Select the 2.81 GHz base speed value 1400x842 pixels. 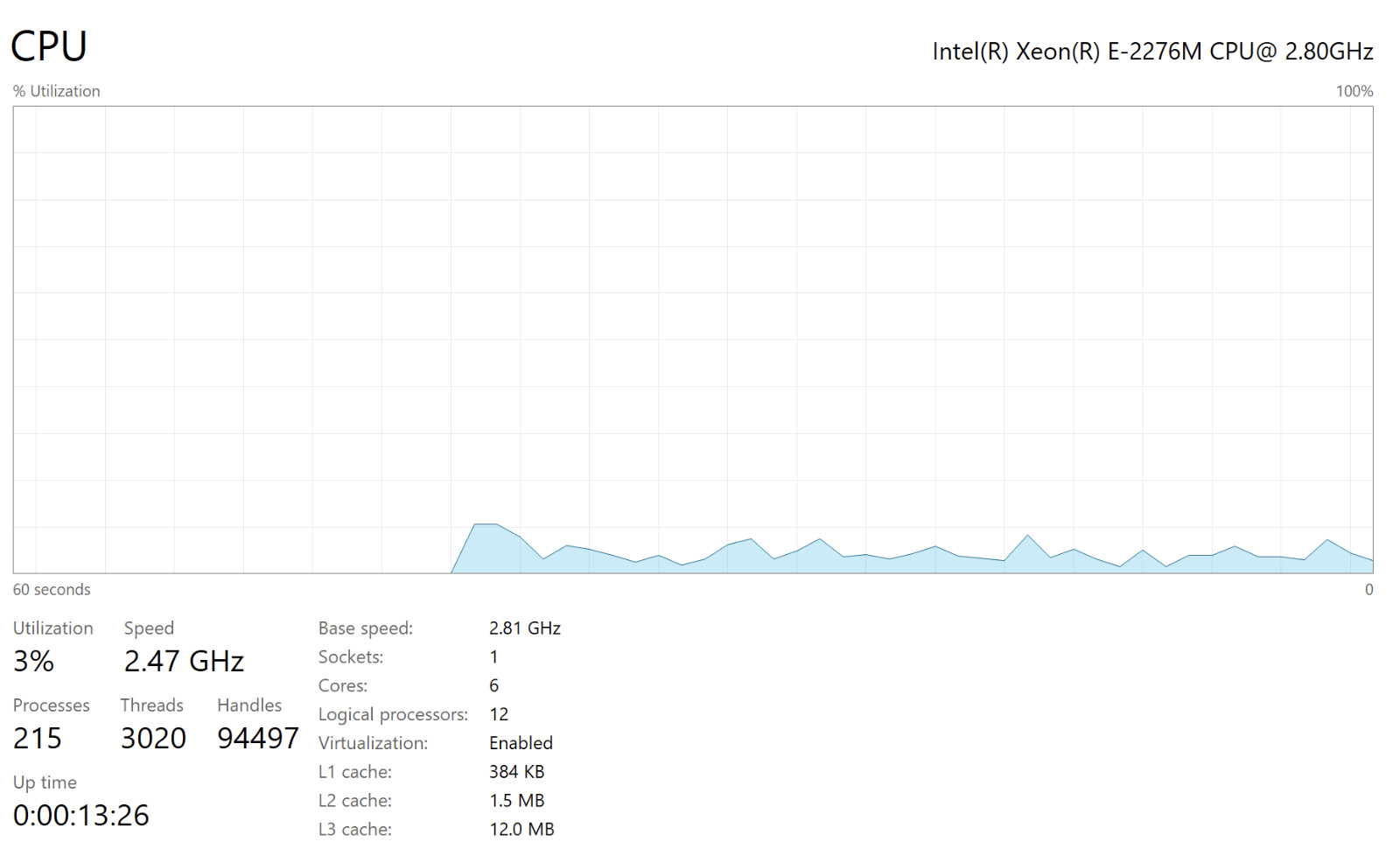[525, 628]
